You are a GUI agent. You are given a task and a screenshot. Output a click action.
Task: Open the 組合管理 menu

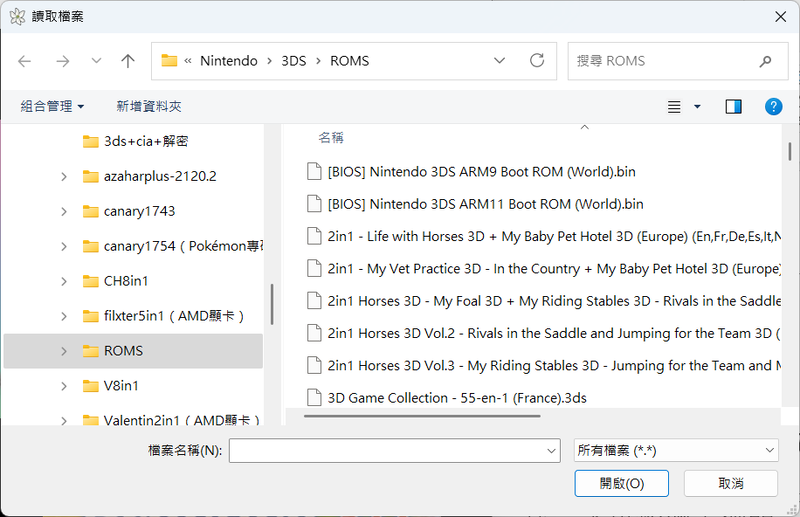click(52, 106)
